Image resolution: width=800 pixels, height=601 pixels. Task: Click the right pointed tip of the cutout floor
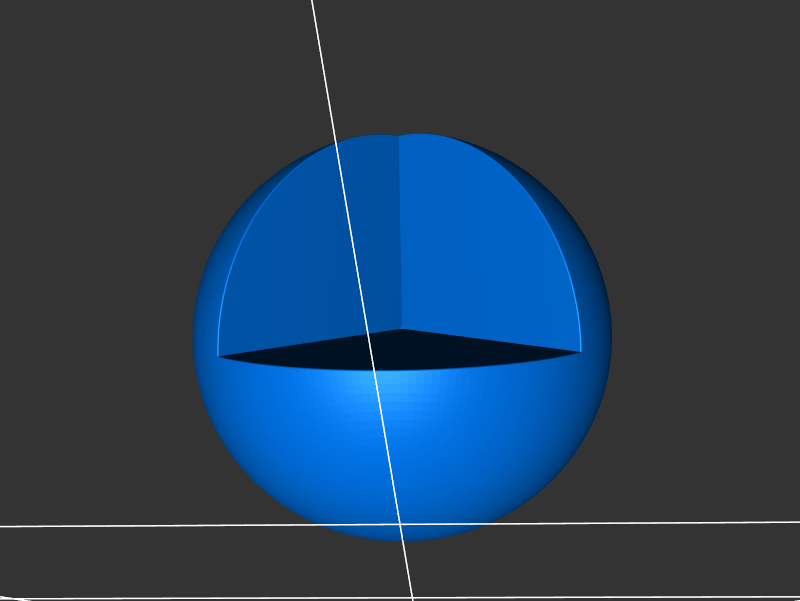click(x=579, y=352)
